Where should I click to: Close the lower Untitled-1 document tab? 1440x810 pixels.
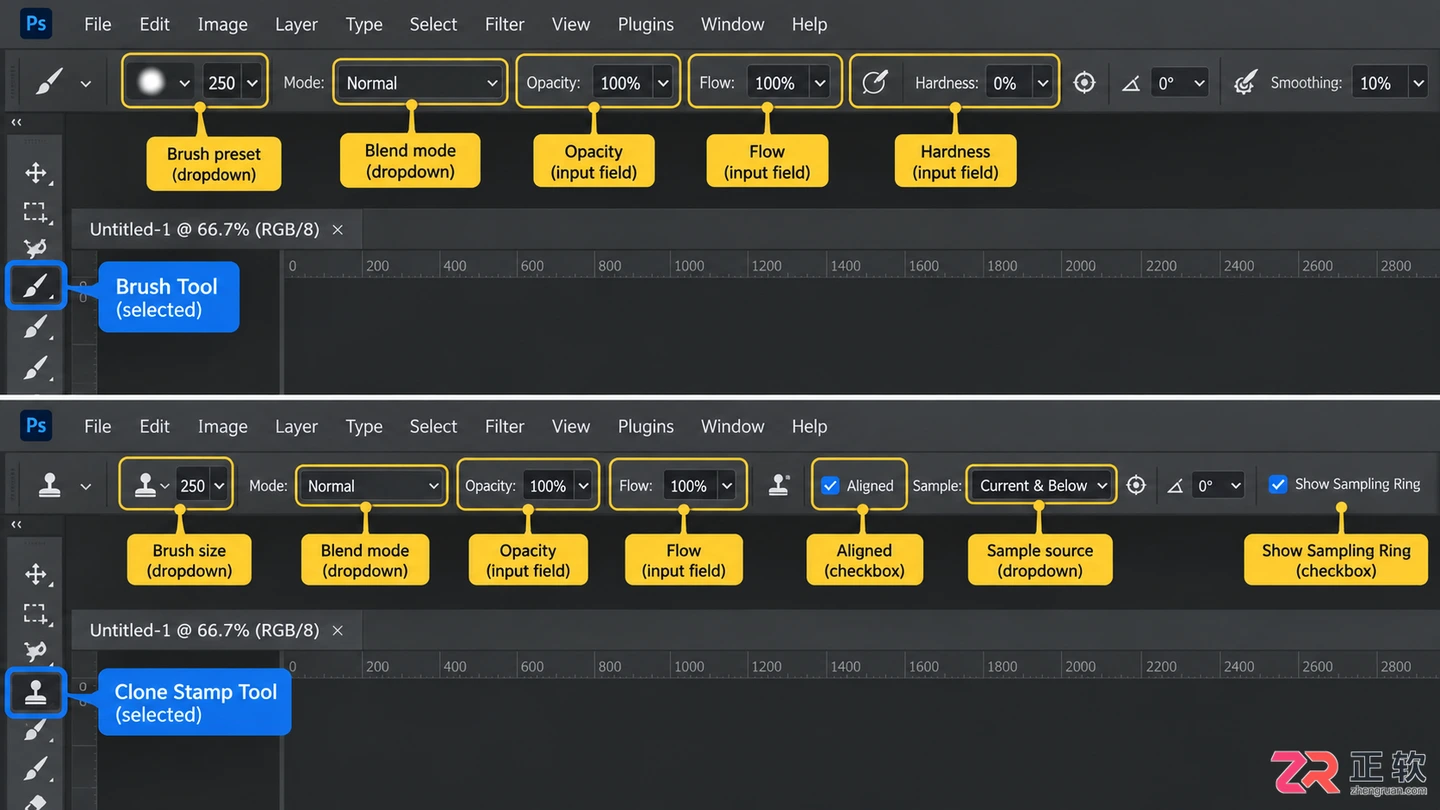click(x=338, y=630)
